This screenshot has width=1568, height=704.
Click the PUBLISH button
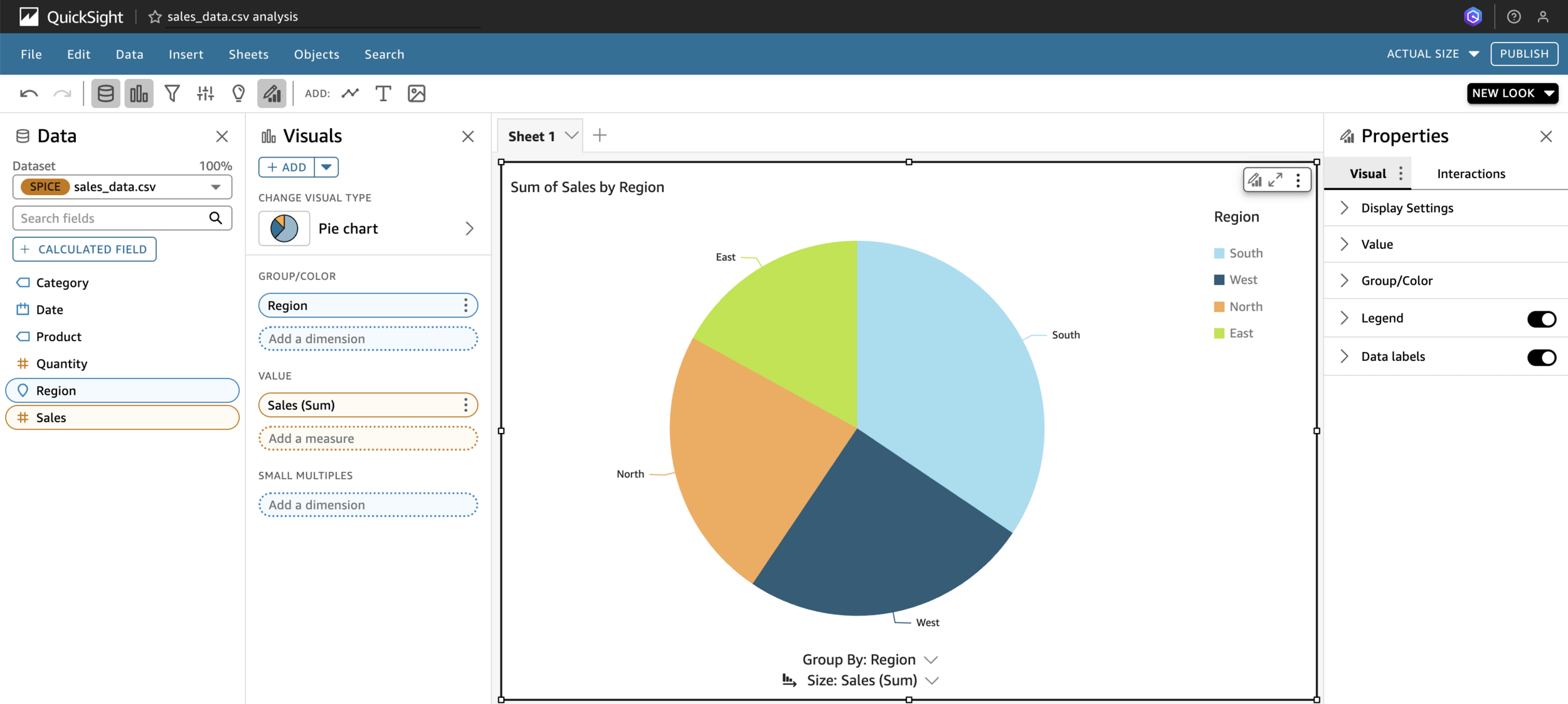coord(1523,54)
